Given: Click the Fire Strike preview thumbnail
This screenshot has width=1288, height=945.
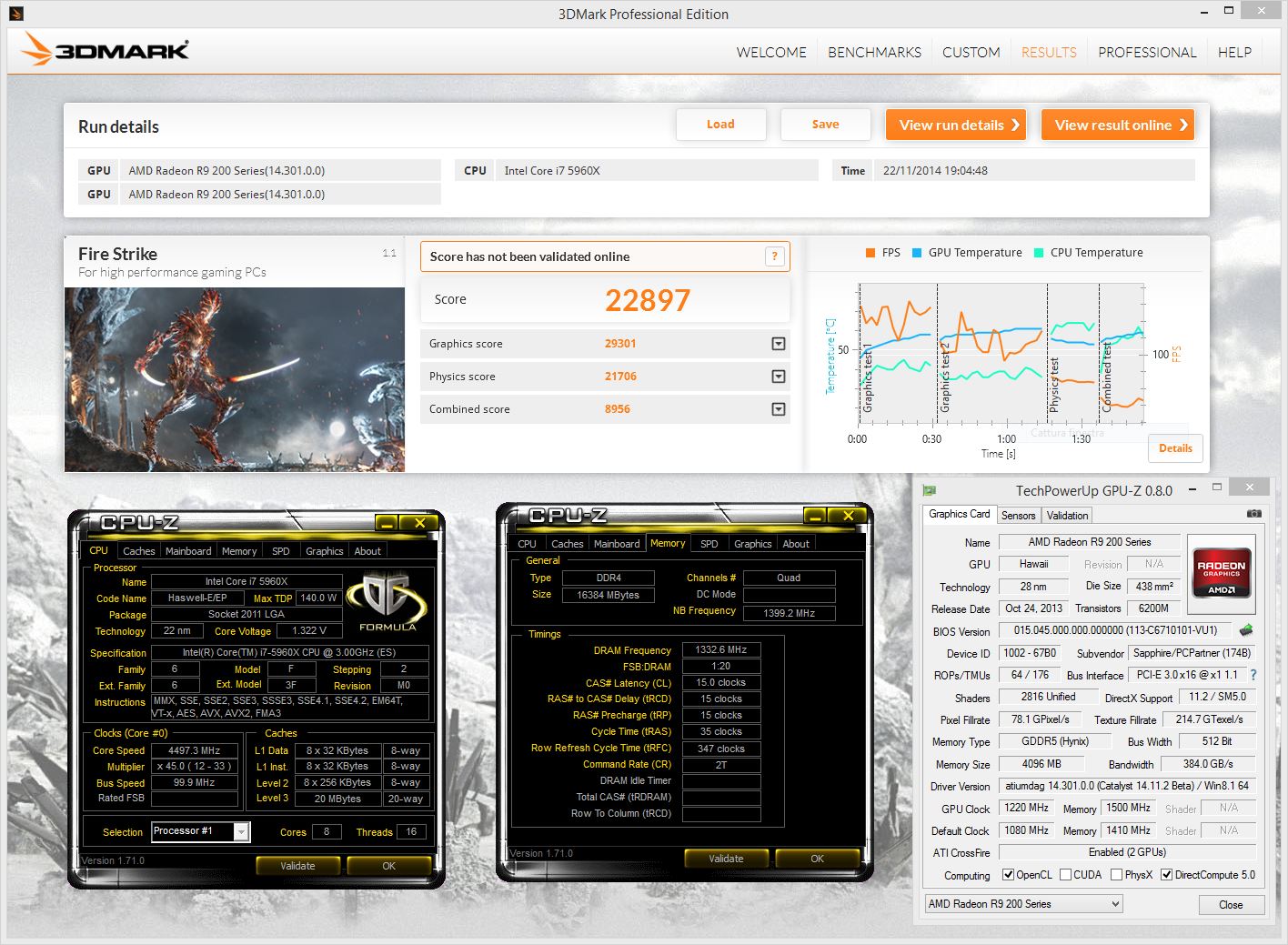Looking at the screenshot, I should 235,379.
